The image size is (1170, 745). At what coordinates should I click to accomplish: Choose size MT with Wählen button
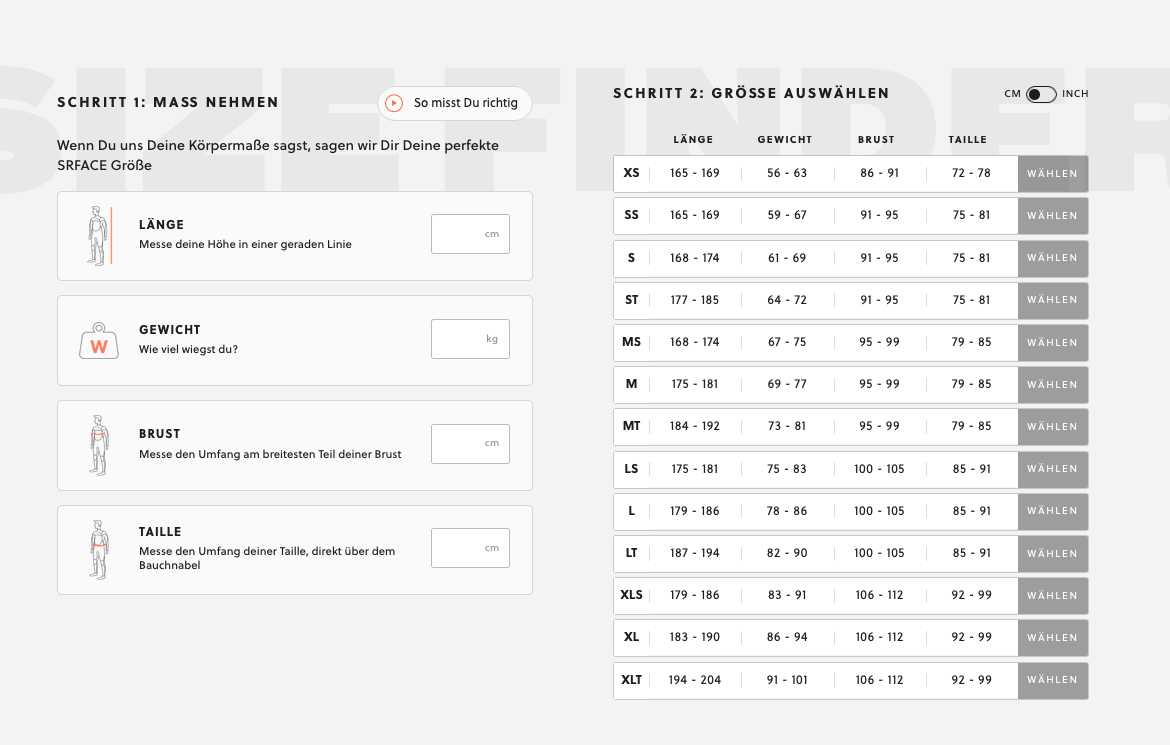pyautogui.click(x=1052, y=427)
